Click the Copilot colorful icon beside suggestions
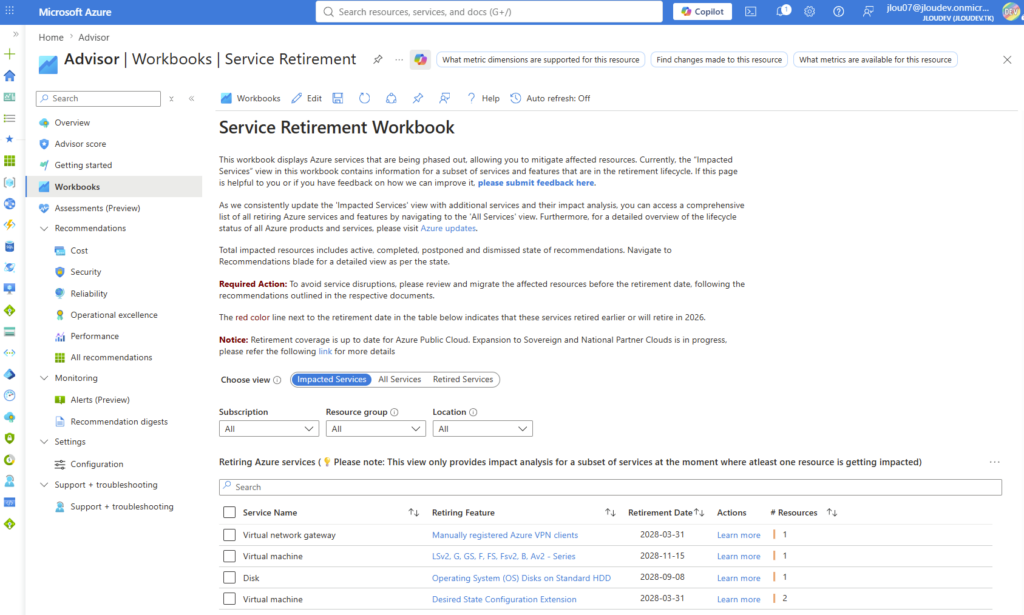Image resolution: width=1024 pixels, height=615 pixels. [420, 59]
